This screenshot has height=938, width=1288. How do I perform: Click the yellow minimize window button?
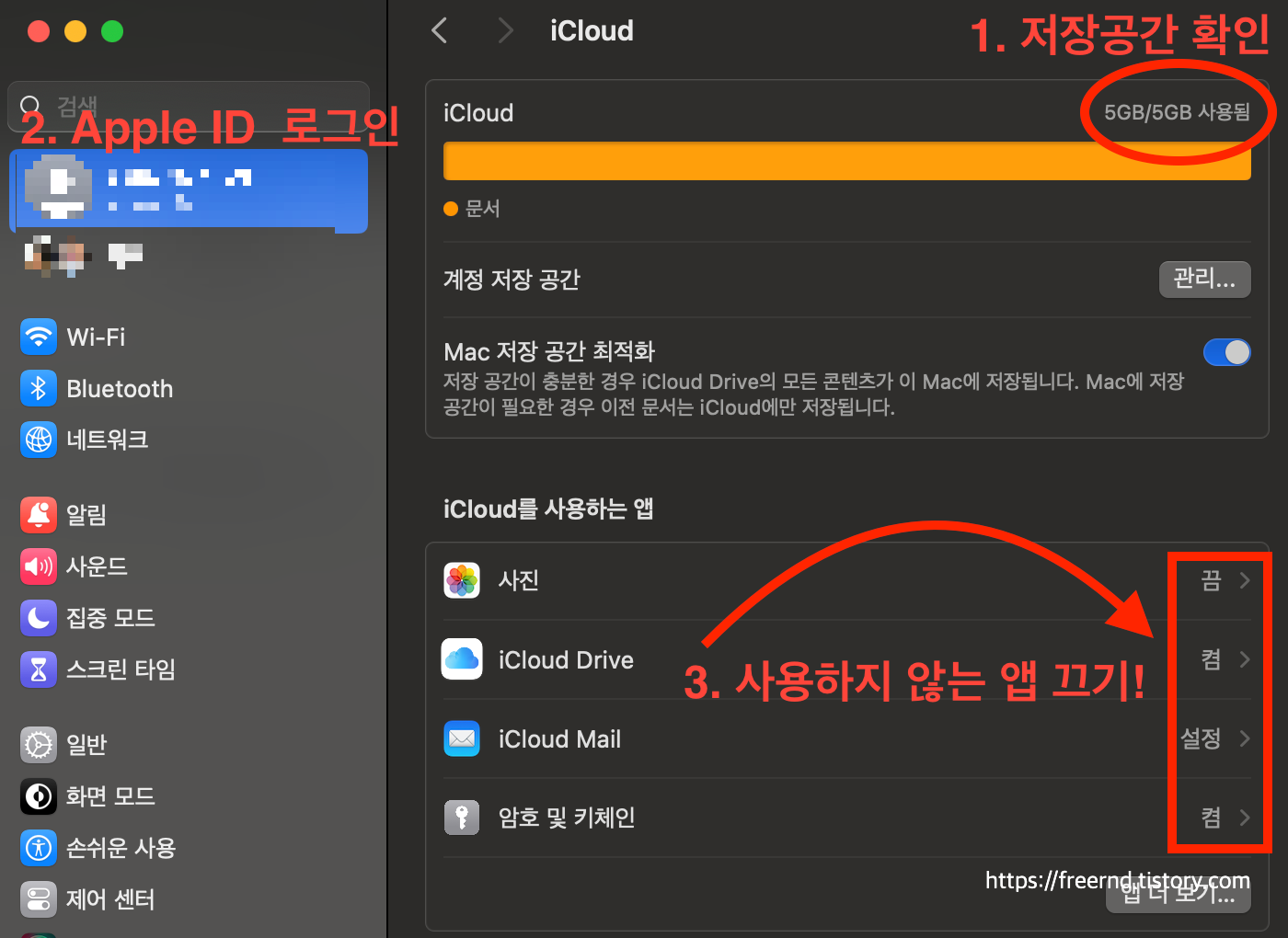(75, 31)
